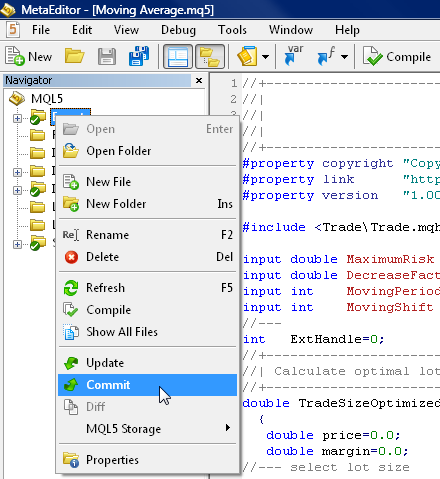Click the Commit green arrow icon
440x479 pixels.
(71, 385)
